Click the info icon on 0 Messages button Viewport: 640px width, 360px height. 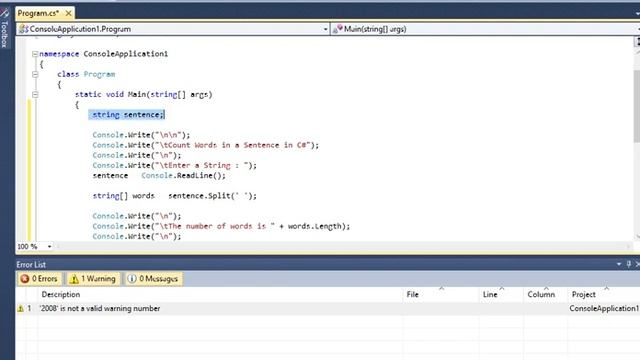131,279
